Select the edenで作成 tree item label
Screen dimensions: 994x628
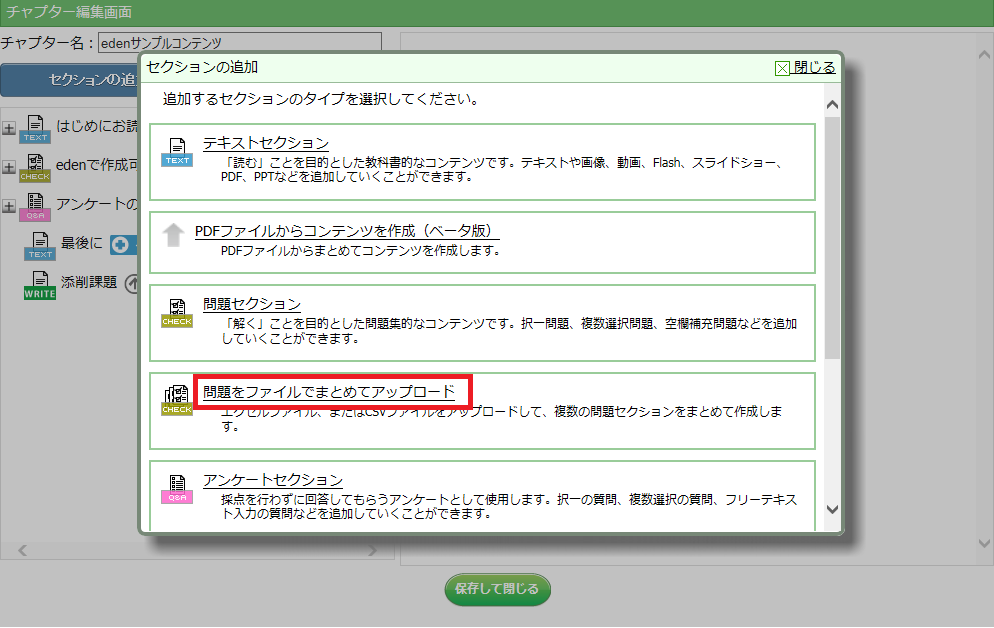(x=97, y=165)
